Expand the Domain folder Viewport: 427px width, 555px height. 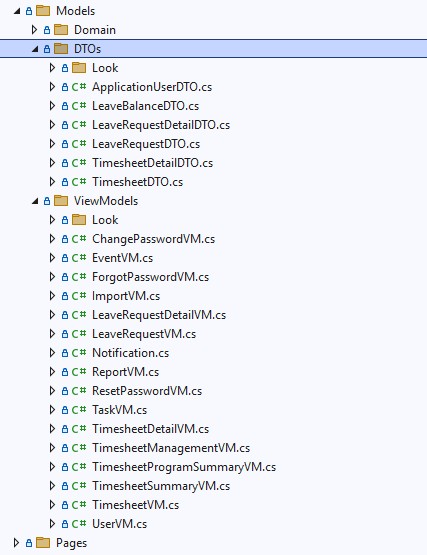(34, 30)
